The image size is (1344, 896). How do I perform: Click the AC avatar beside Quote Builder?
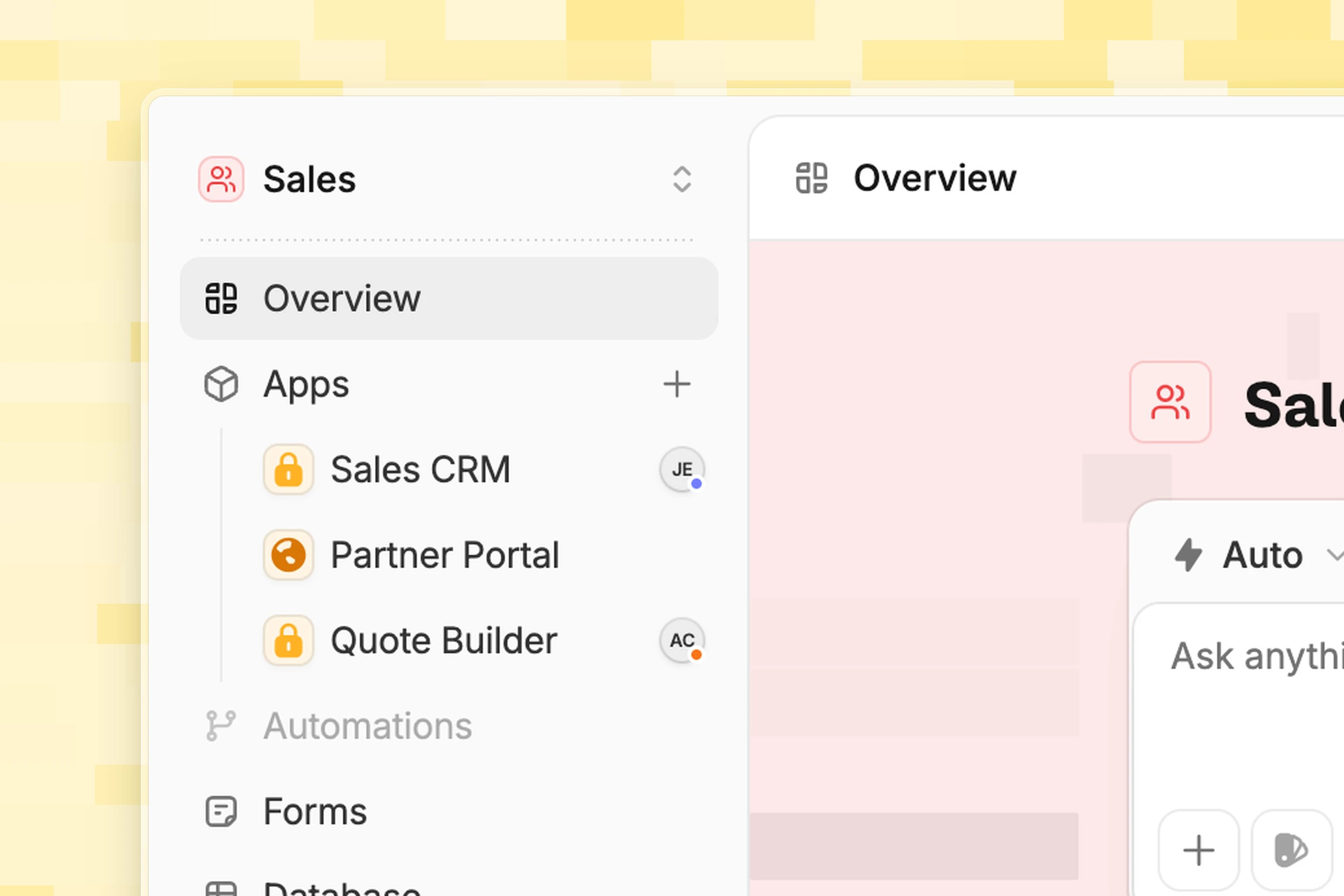pos(682,640)
